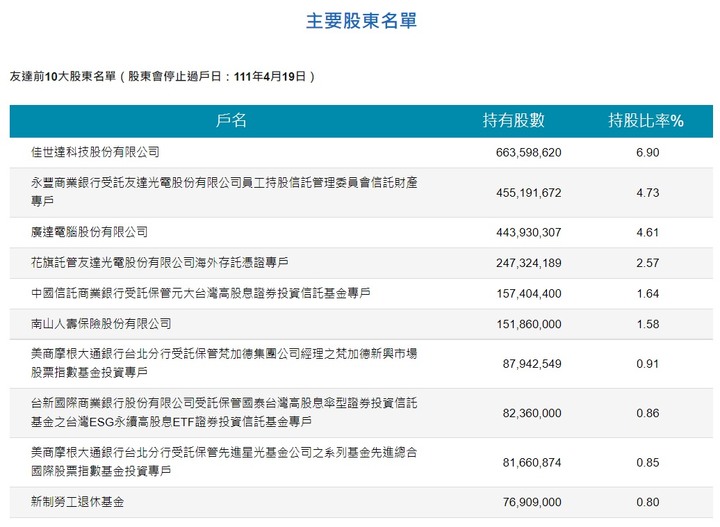This screenshot has width=720, height=527.
Task: Click percentage value 0.86
Action: tap(647, 413)
